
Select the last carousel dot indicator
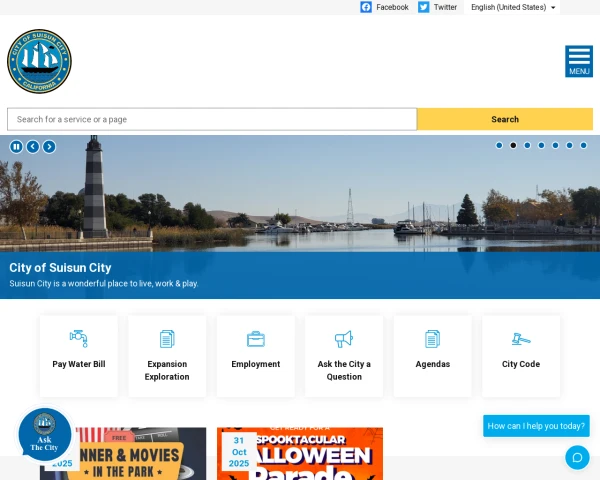tap(584, 145)
